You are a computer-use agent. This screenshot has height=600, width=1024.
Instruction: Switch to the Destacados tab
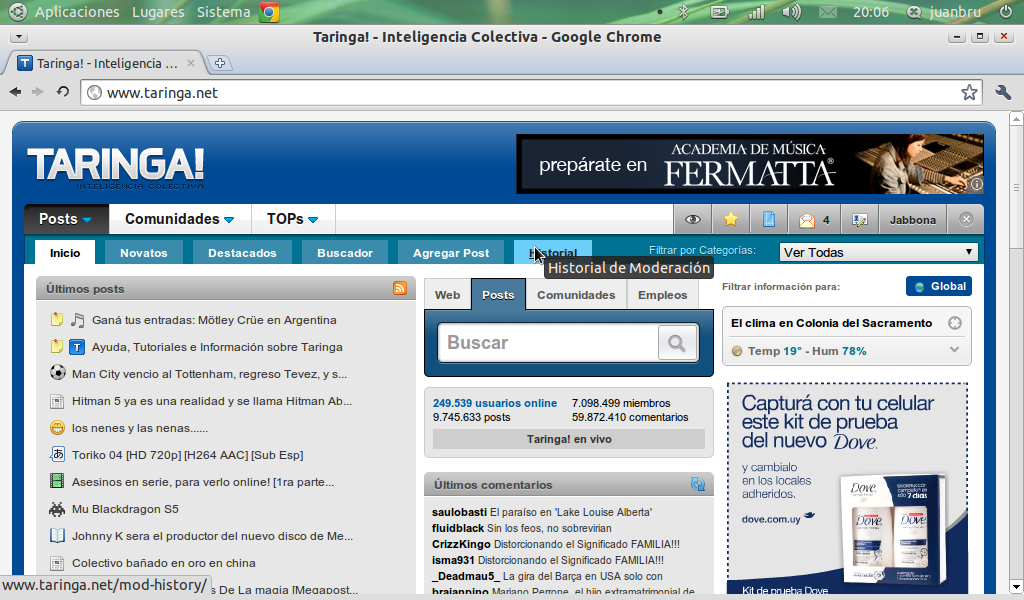pos(242,253)
